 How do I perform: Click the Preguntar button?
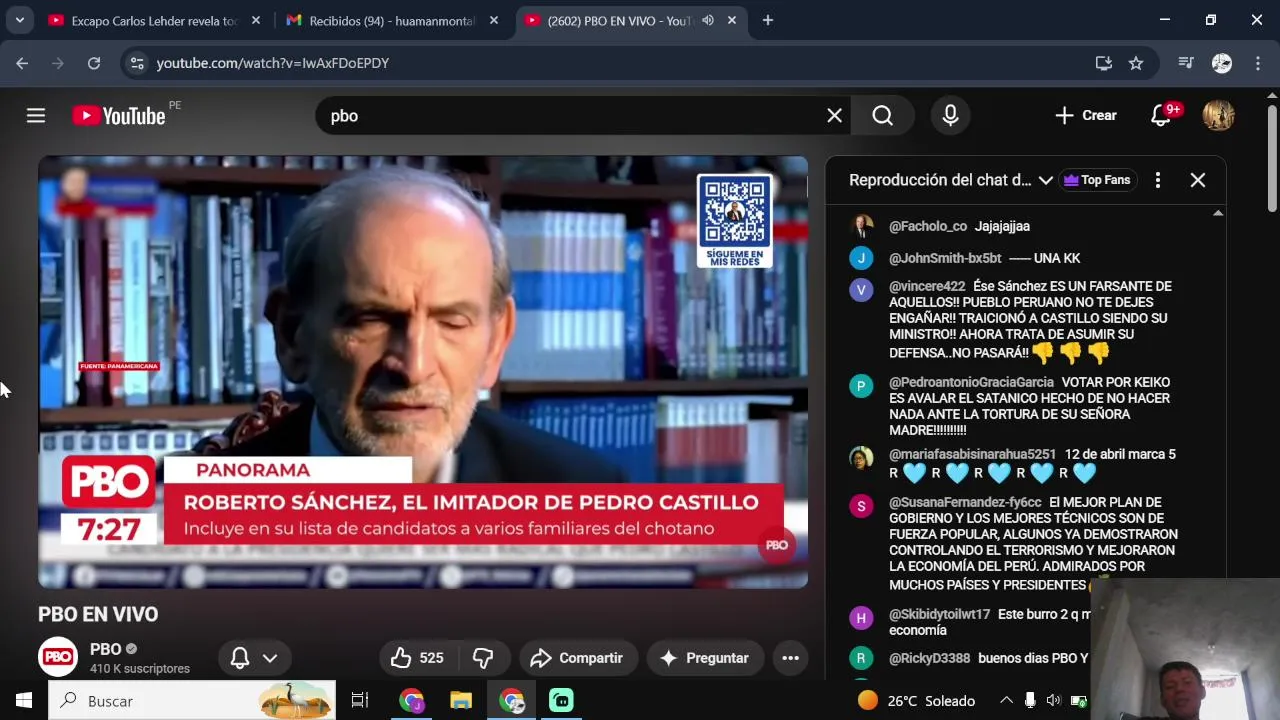[x=705, y=658]
